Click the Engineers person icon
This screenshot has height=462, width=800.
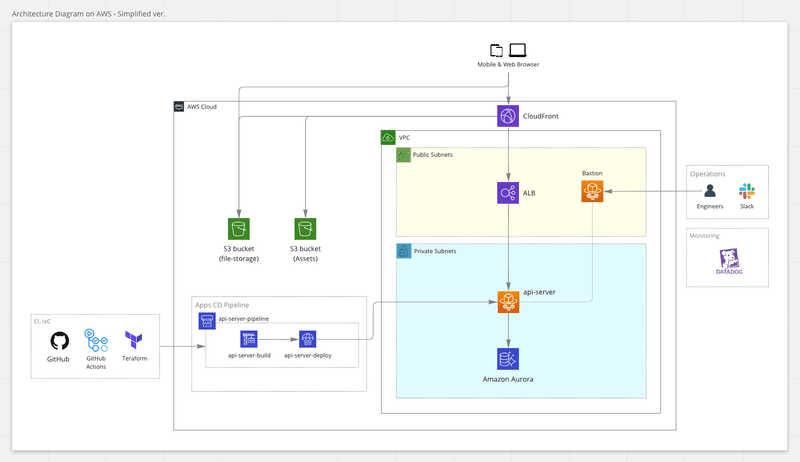(710, 191)
